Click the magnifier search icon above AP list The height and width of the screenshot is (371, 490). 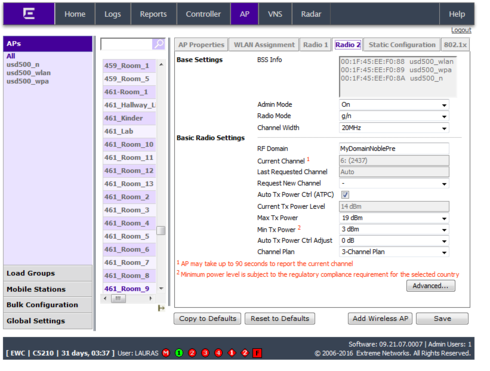pos(159,44)
